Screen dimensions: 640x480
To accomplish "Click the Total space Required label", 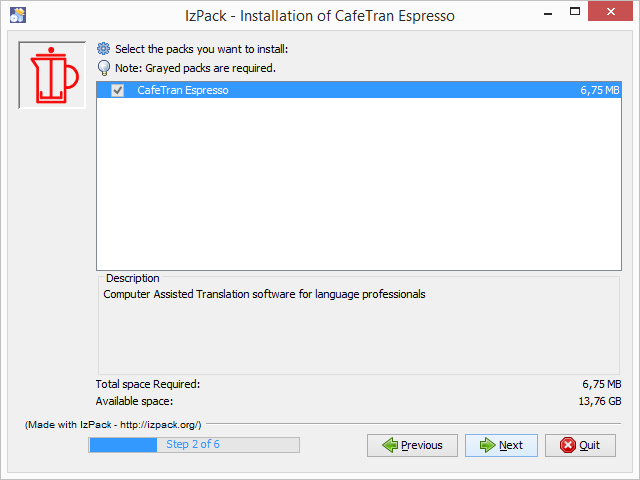I will [148, 384].
